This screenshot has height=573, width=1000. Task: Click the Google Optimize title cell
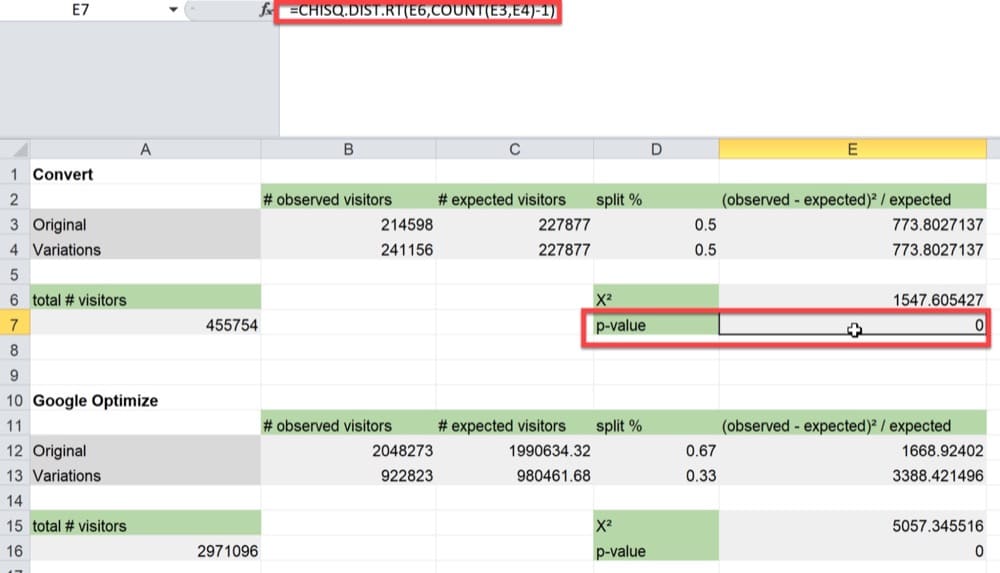(x=145, y=400)
